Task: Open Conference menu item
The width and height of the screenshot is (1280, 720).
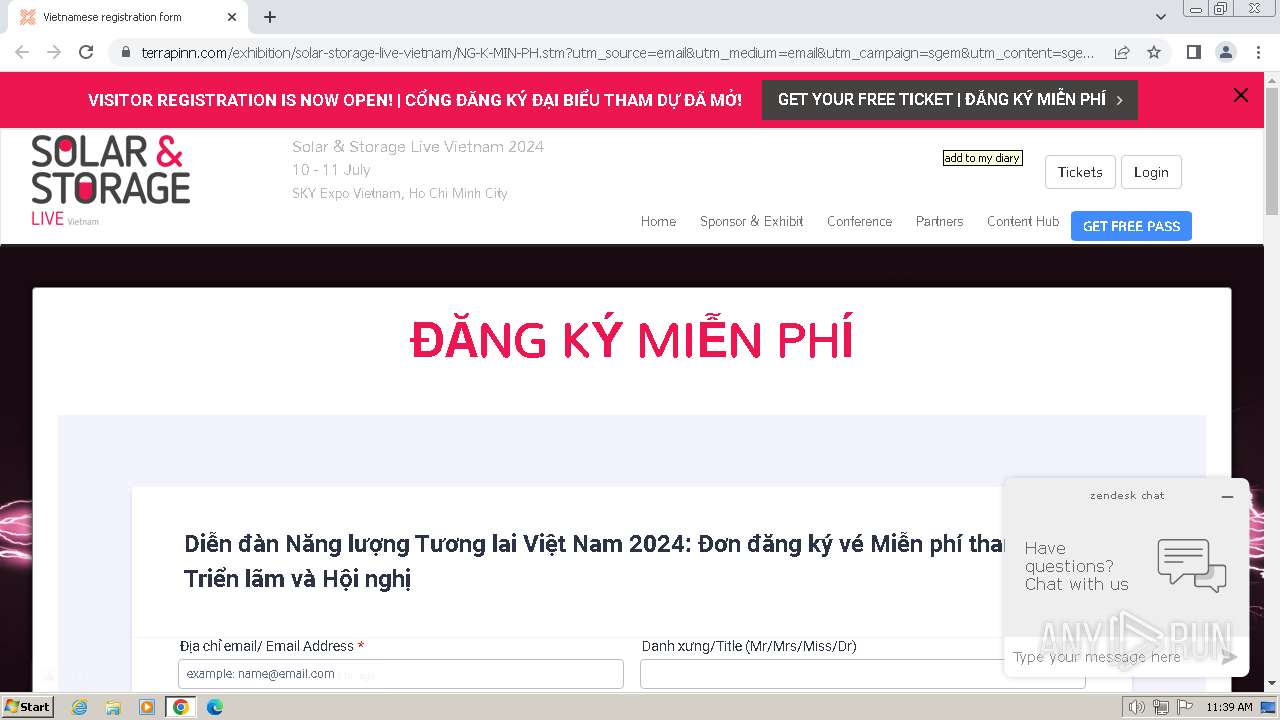Action: pyautogui.click(x=859, y=221)
